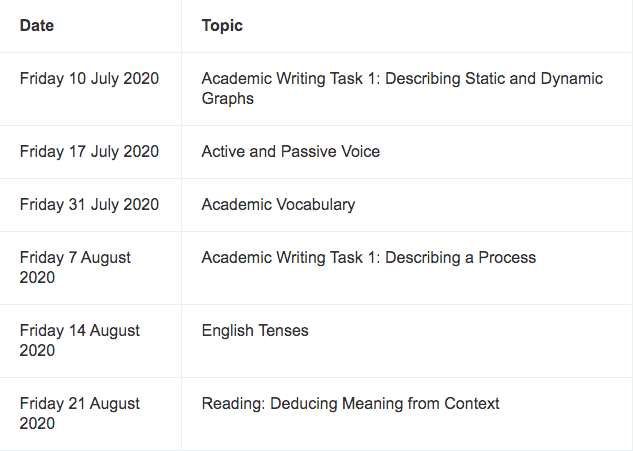Select the Friday 21 August 2020 date

80,413
